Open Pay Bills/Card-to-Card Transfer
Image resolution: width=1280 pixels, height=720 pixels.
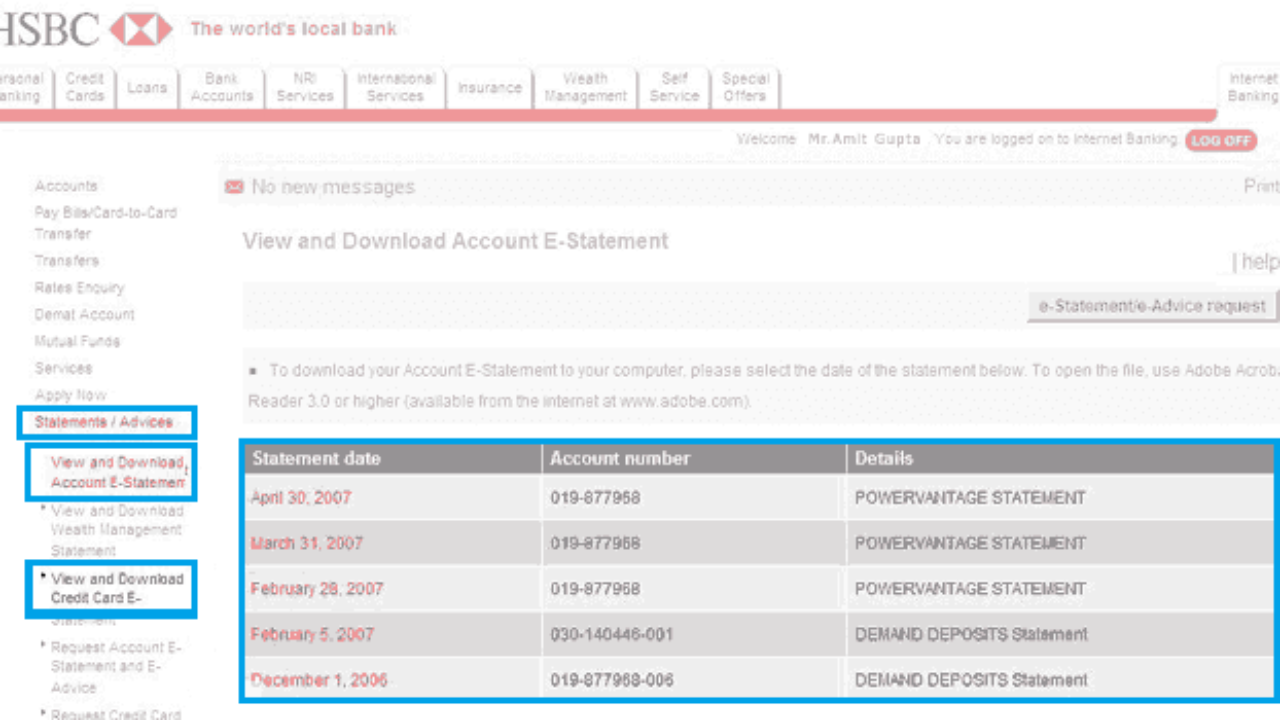[105, 223]
